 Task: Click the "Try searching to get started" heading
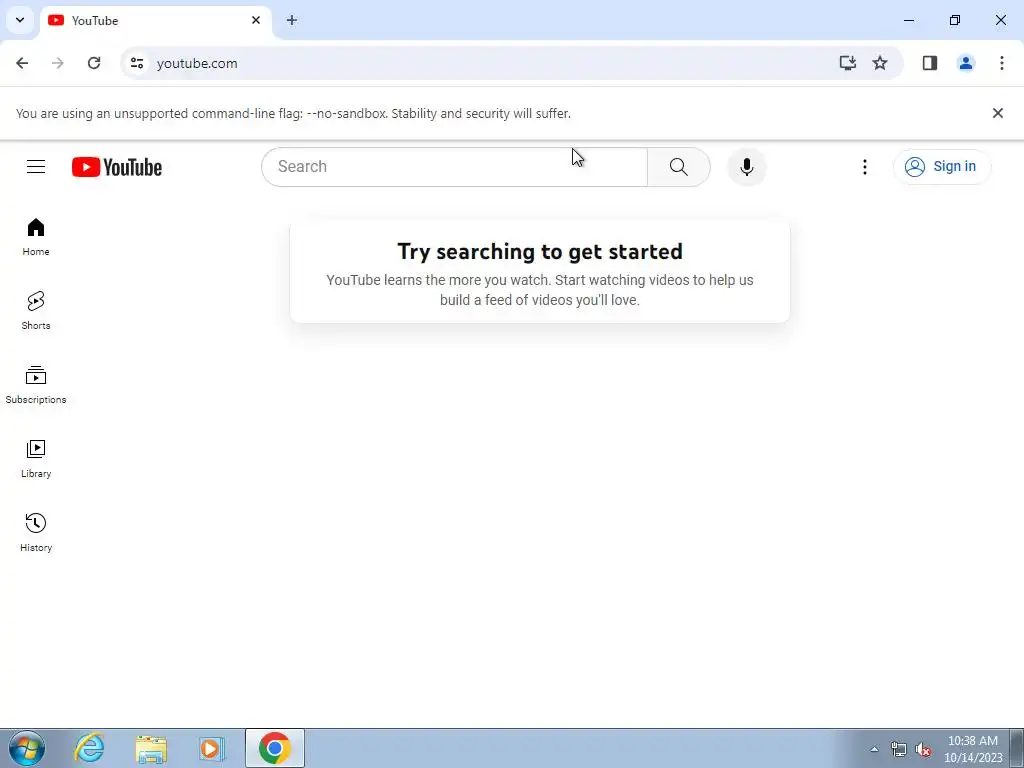tap(540, 251)
